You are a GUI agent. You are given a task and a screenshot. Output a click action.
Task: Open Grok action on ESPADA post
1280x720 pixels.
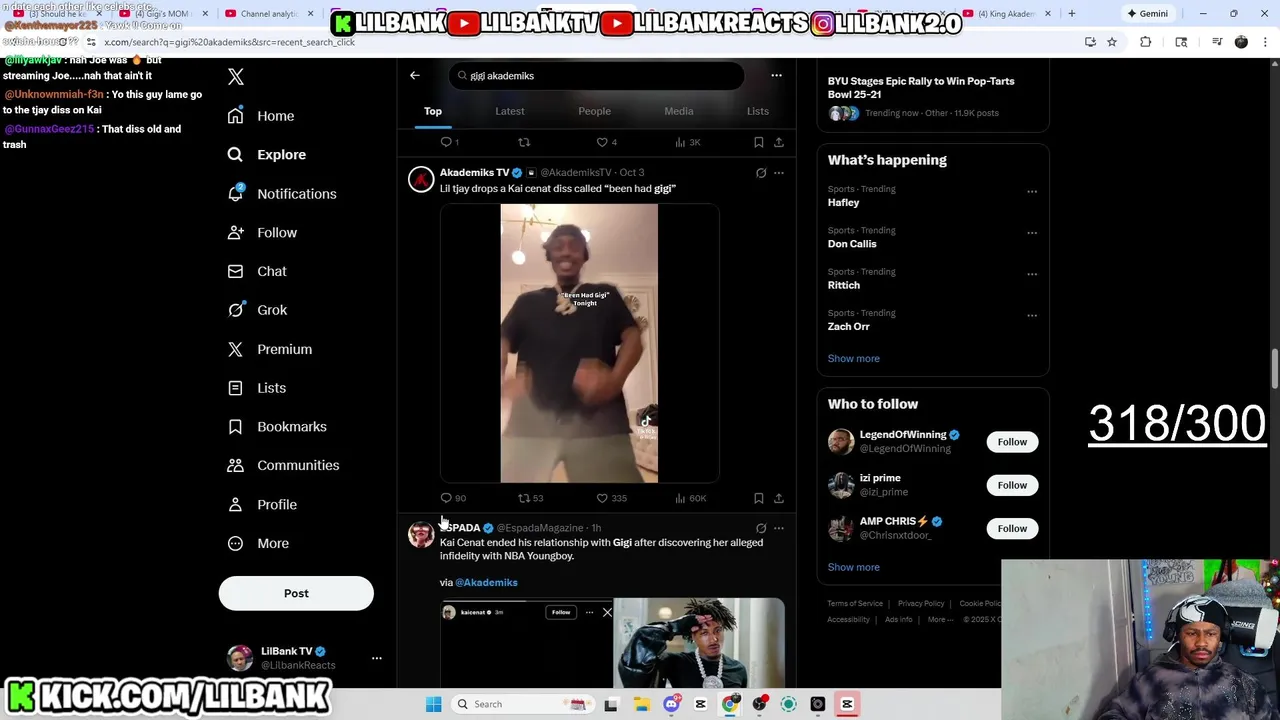[761, 528]
